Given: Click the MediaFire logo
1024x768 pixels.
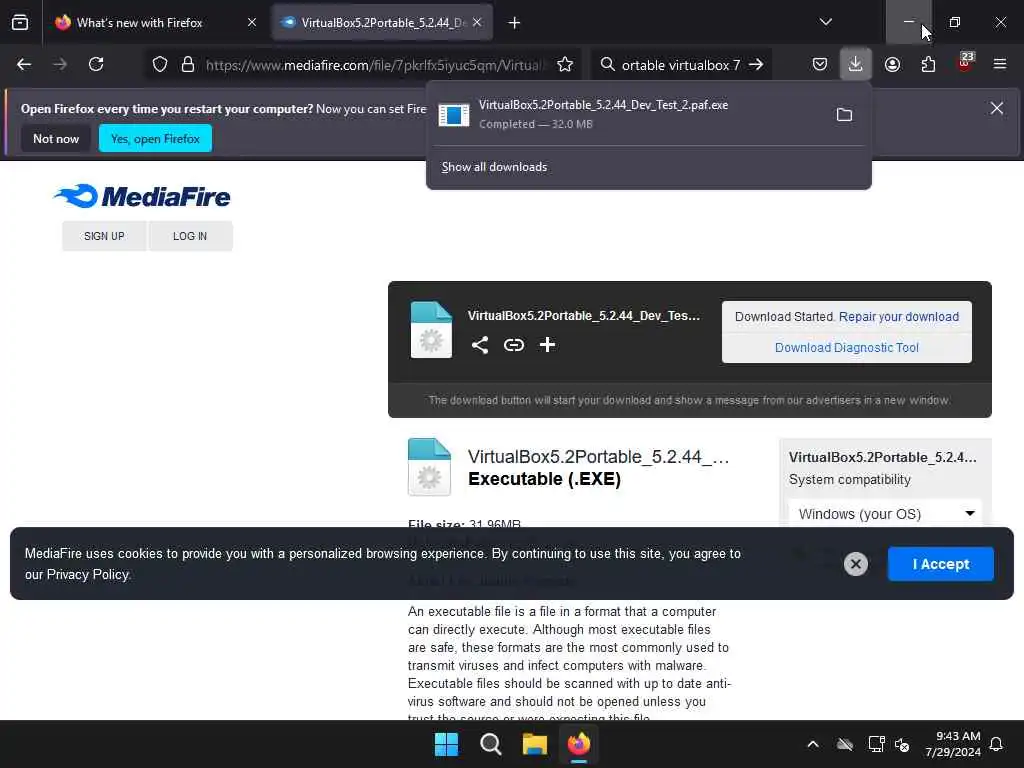Looking at the screenshot, I should [x=142, y=196].
